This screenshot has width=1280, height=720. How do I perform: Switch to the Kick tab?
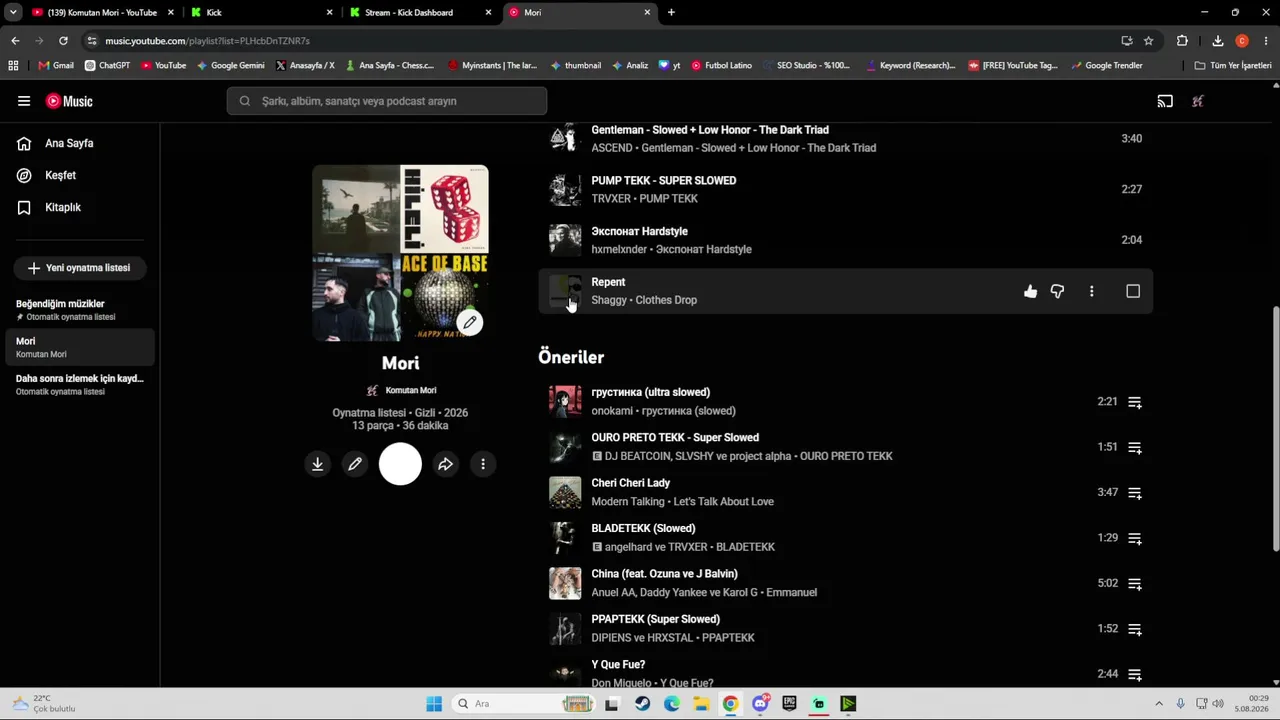[x=262, y=13]
